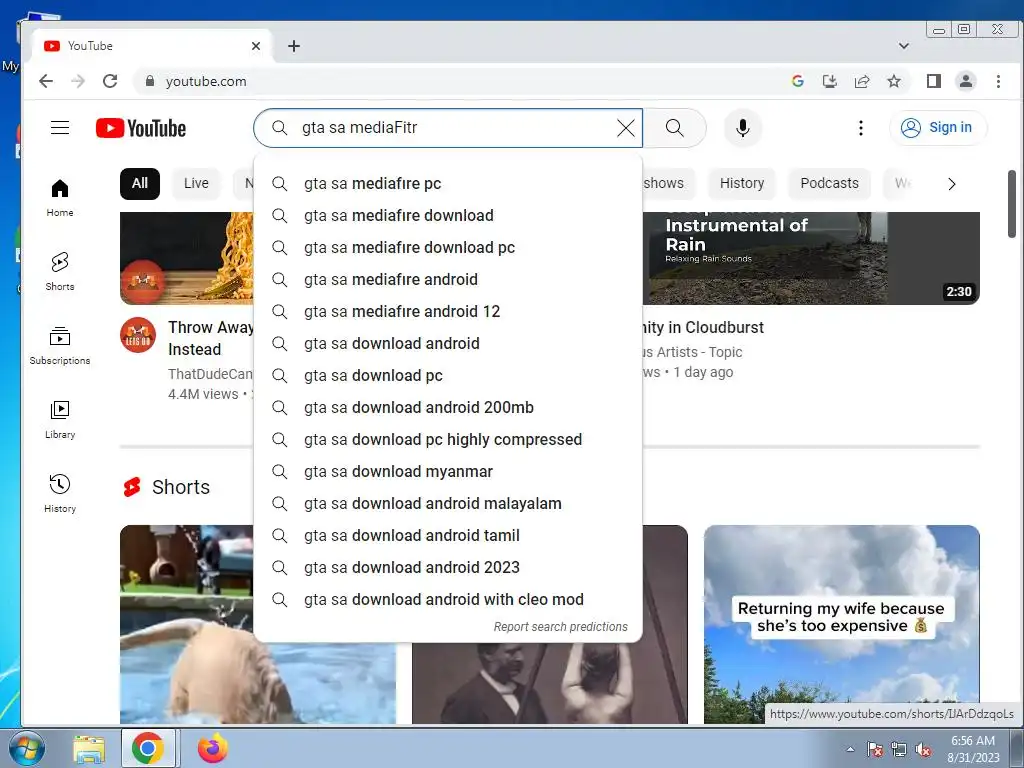The height and width of the screenshot is (768, 1024).
Task: Click the Sign in button
Action: click(x=938, y=127)
